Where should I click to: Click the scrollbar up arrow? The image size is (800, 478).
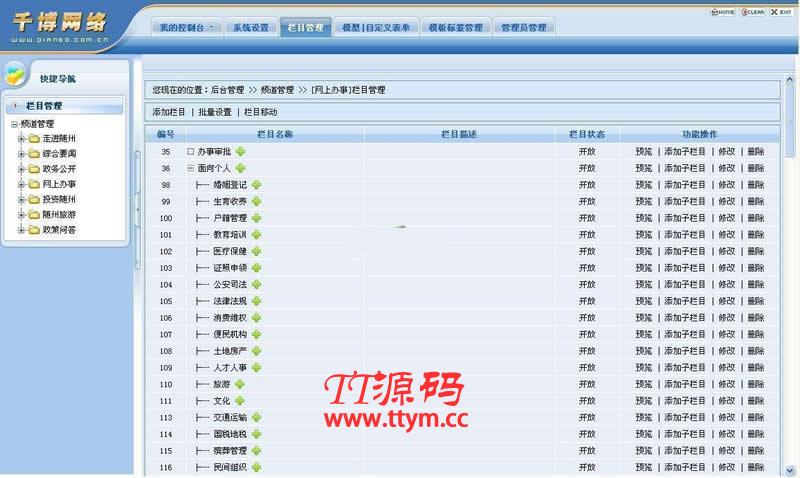point(790,80)
